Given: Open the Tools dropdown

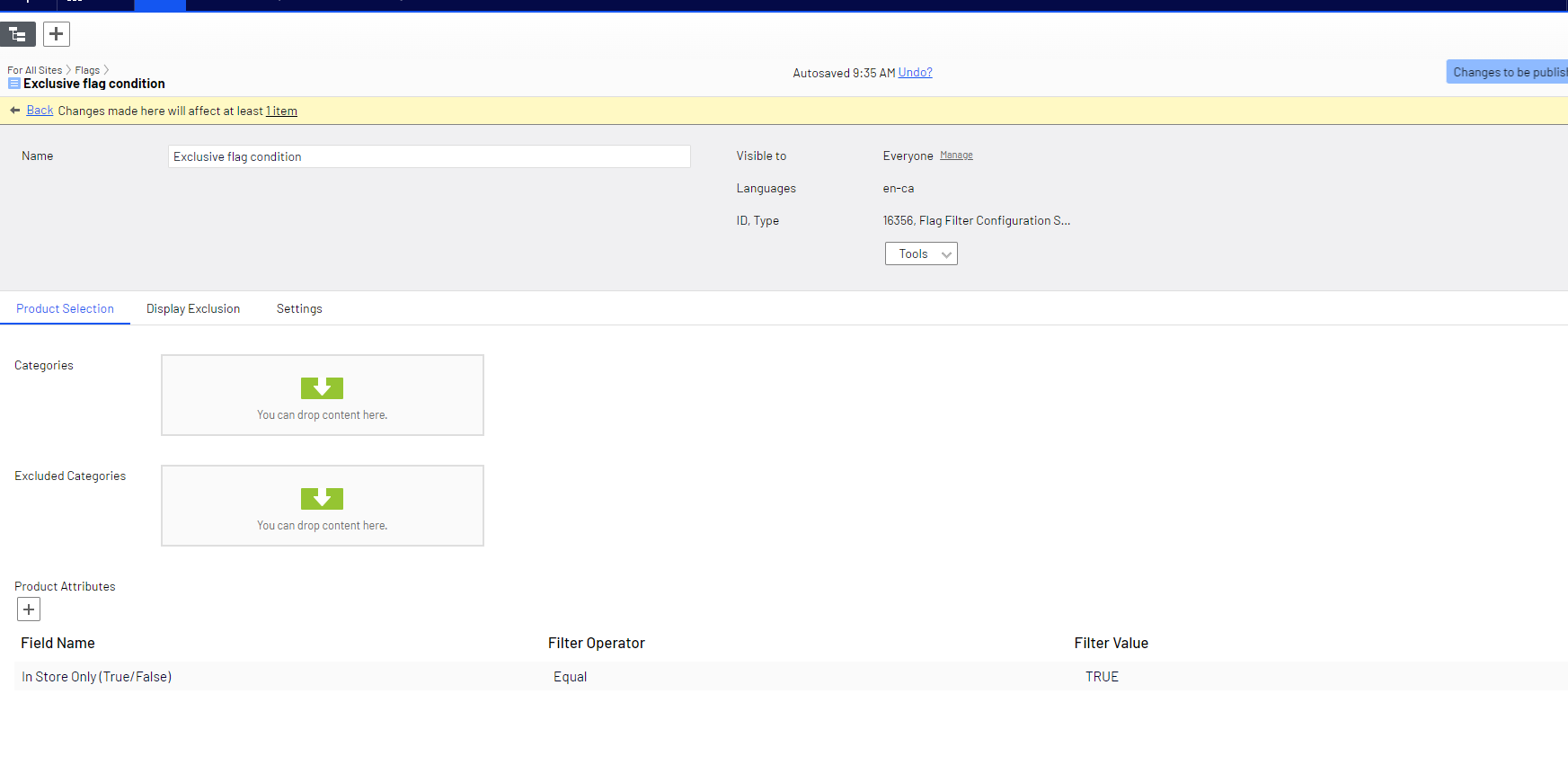Looking at the screenshot, I should [921, 254].
